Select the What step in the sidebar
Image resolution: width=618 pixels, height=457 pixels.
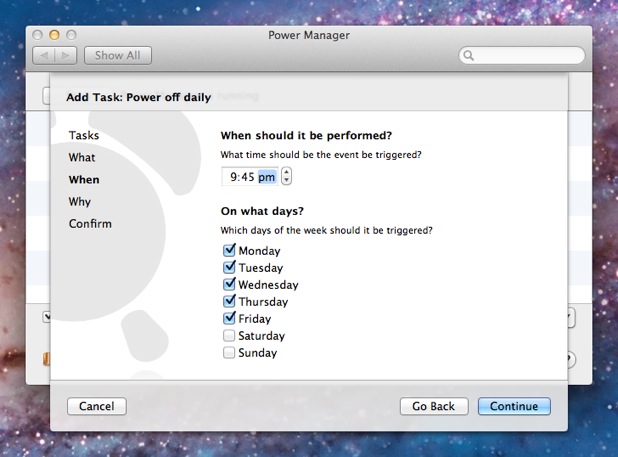[82, 158]
